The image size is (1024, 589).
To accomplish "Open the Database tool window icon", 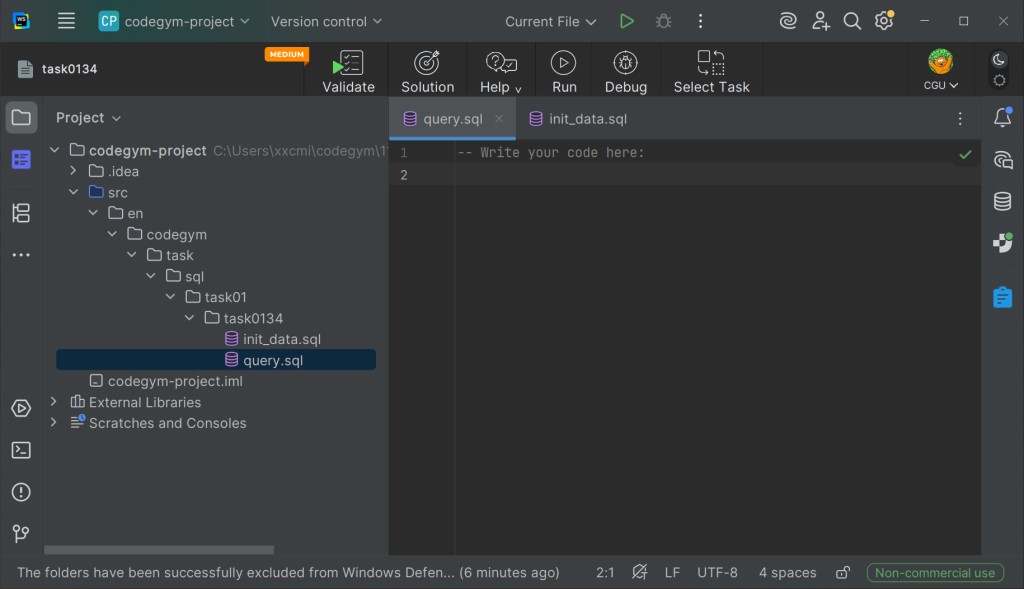I will [1002, 201].
